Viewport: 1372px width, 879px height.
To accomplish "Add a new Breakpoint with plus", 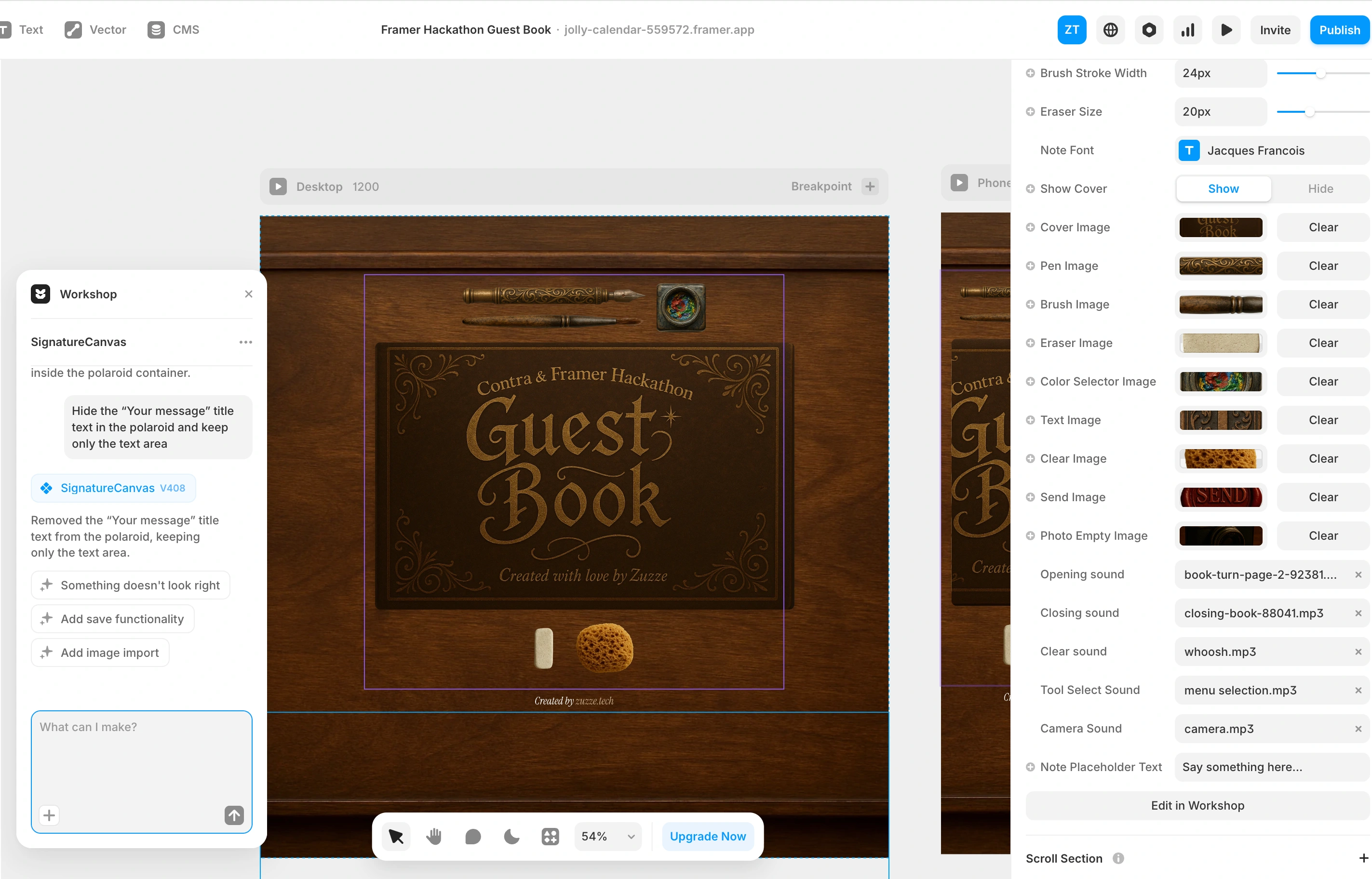I will pyautogui.click(x=870, y=186).
